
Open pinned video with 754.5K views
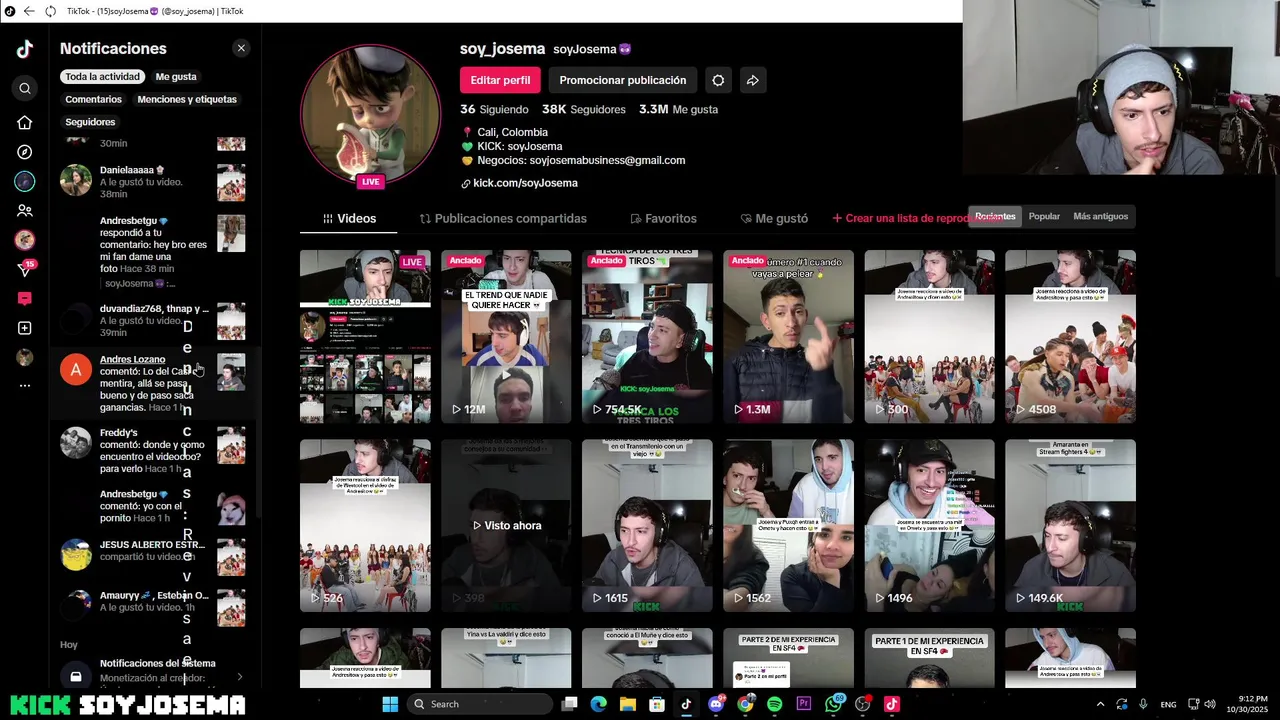coord(647,336)
